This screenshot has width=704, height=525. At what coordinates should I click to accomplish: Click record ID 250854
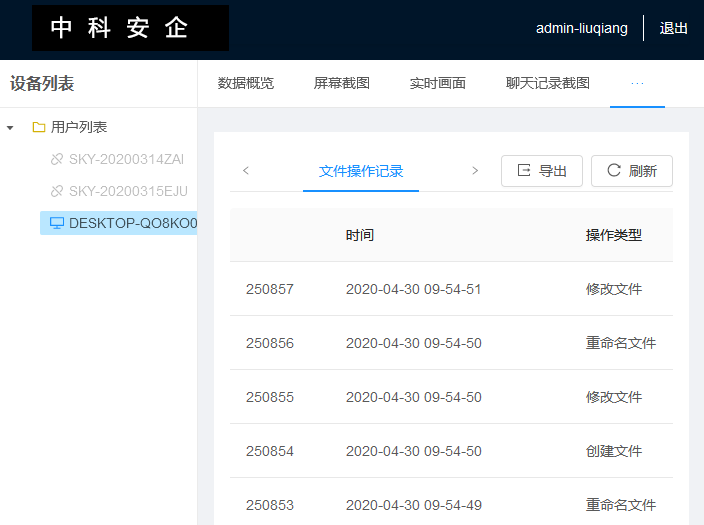pos(269,451)
